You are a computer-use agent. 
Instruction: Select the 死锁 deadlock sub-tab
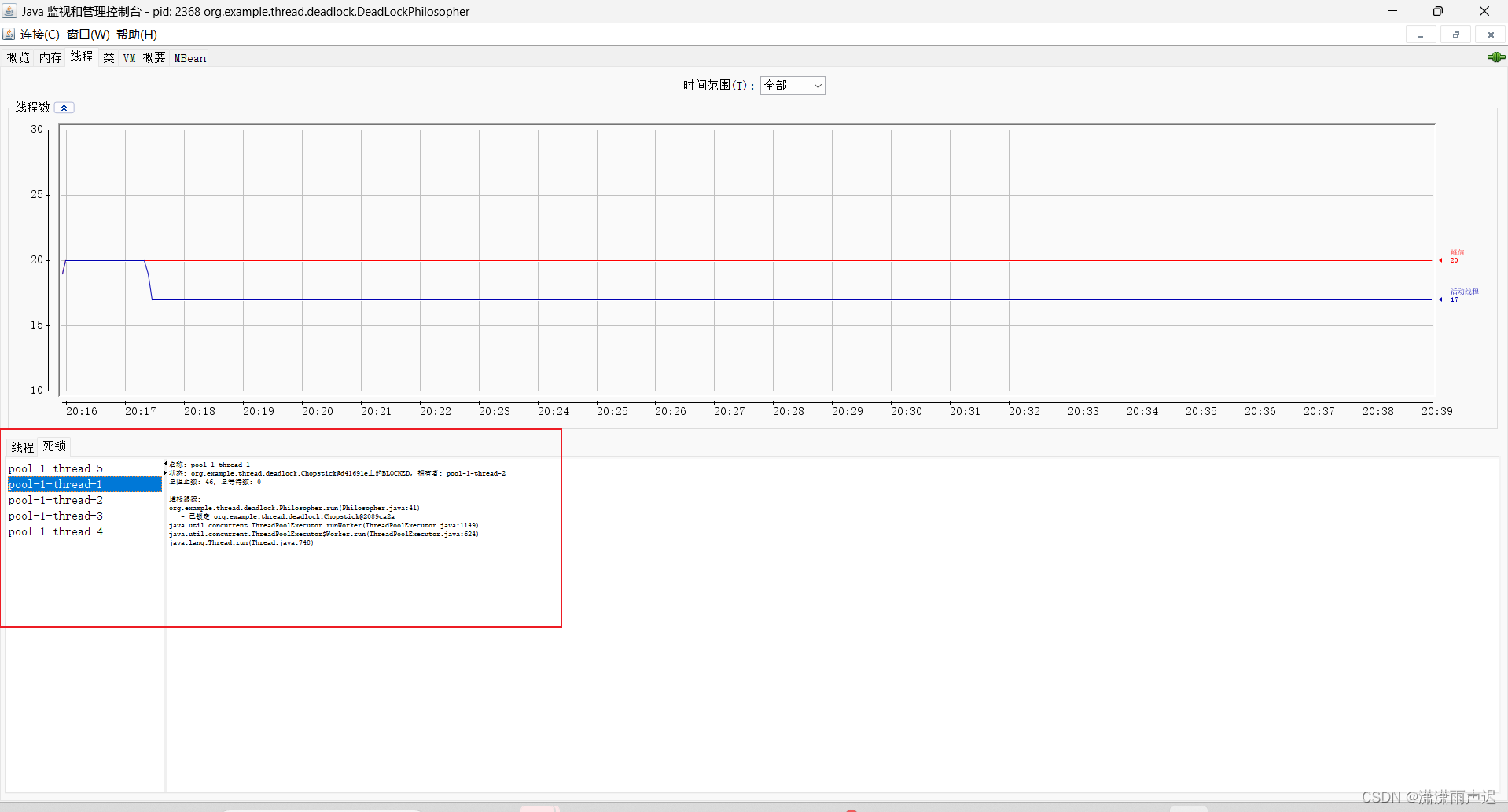coord(54,446)
